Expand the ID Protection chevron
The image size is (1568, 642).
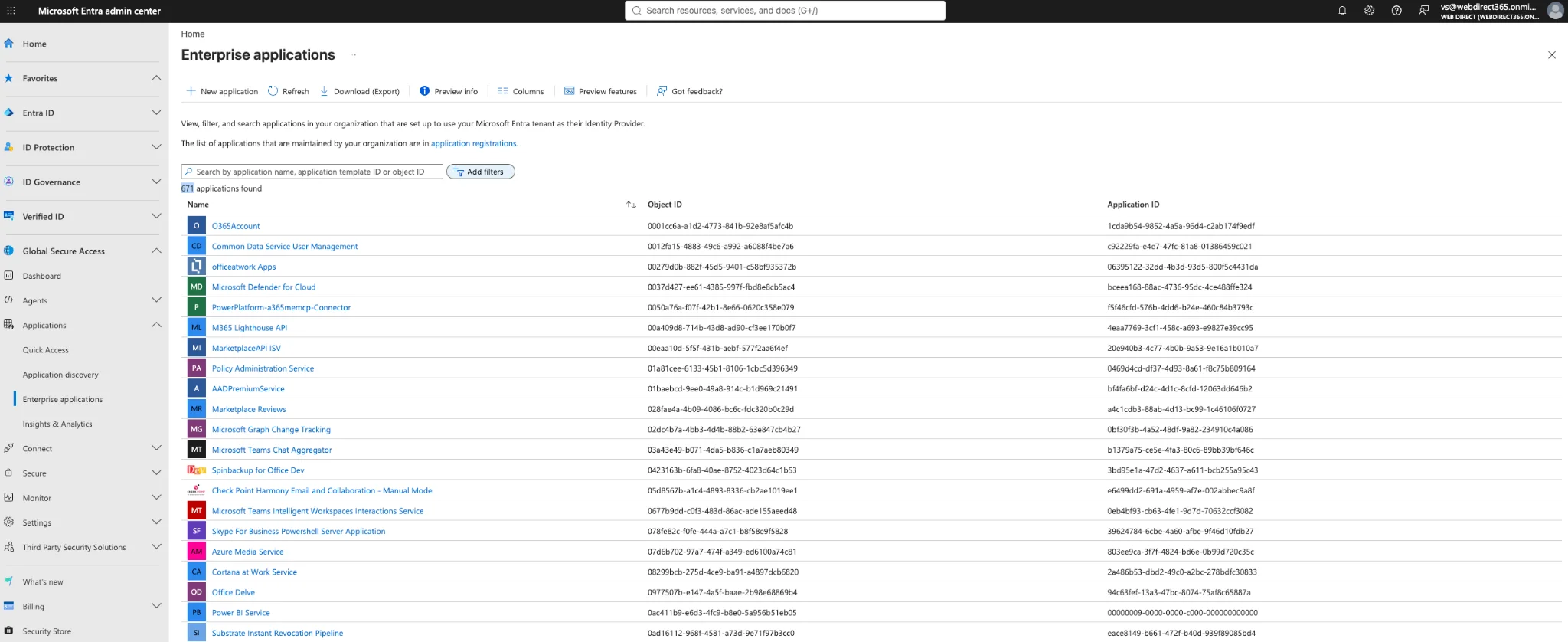click(x=156, y=147)
